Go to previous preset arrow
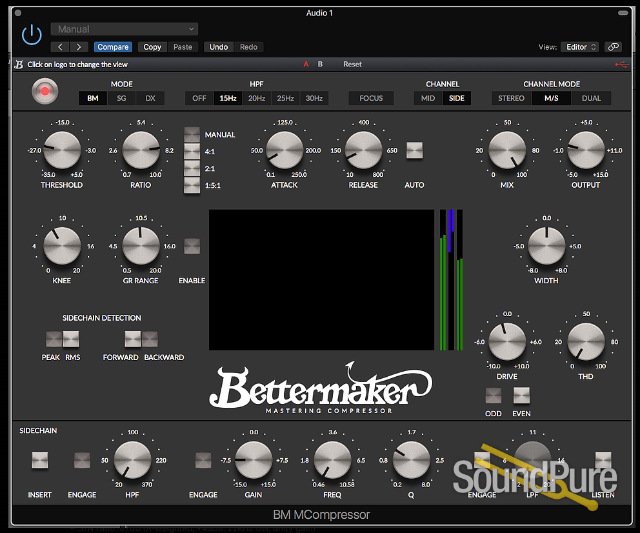This screenshot has width=640, height=533. coord(60,47)
